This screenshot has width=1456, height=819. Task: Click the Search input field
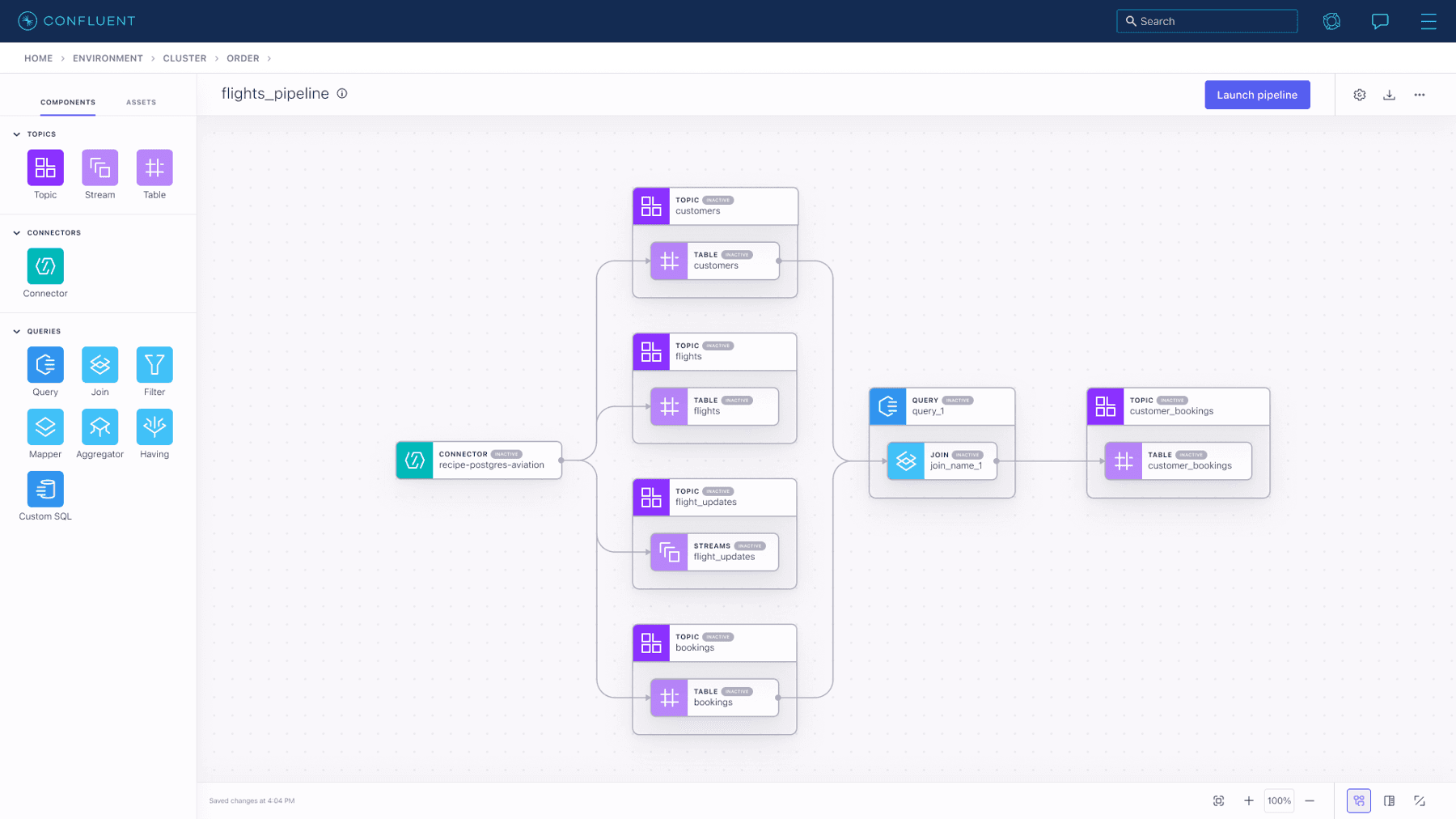coord(1207,21)
